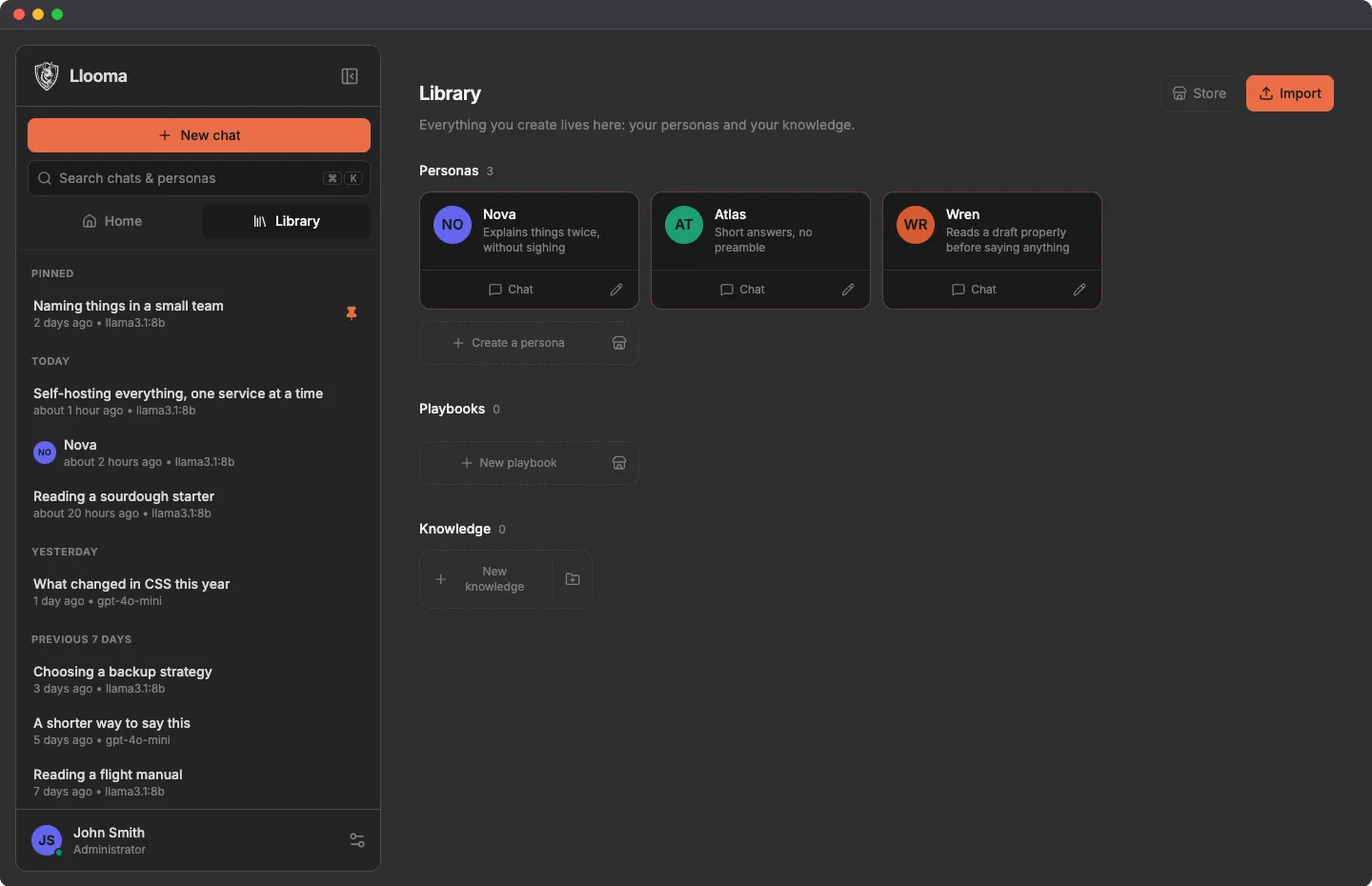This screenshot has width=1372, height=886.
Task: Add New knowledge
Action: pos(486,579)
